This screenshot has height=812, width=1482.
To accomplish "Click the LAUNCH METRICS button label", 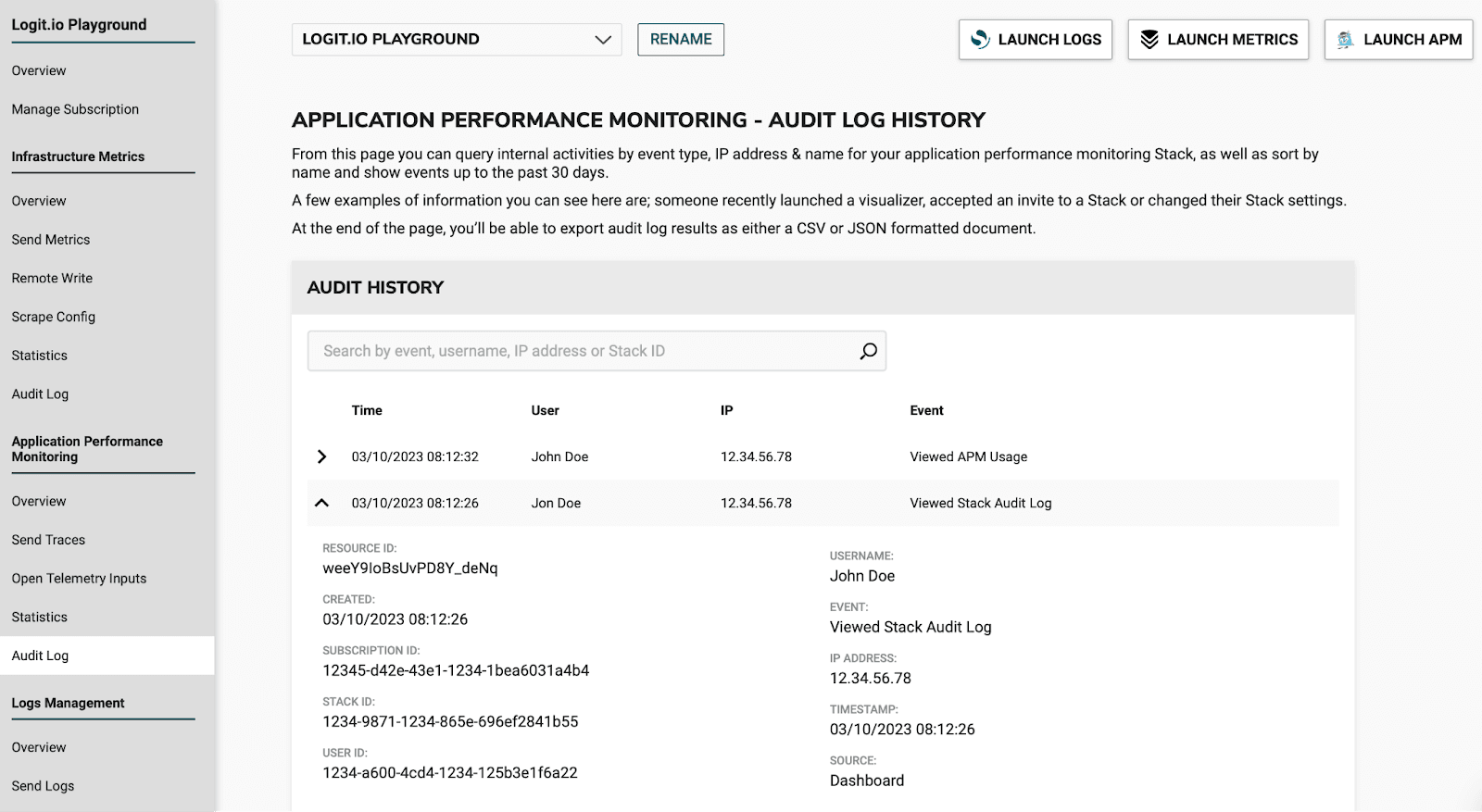I will click(1233, 40).
